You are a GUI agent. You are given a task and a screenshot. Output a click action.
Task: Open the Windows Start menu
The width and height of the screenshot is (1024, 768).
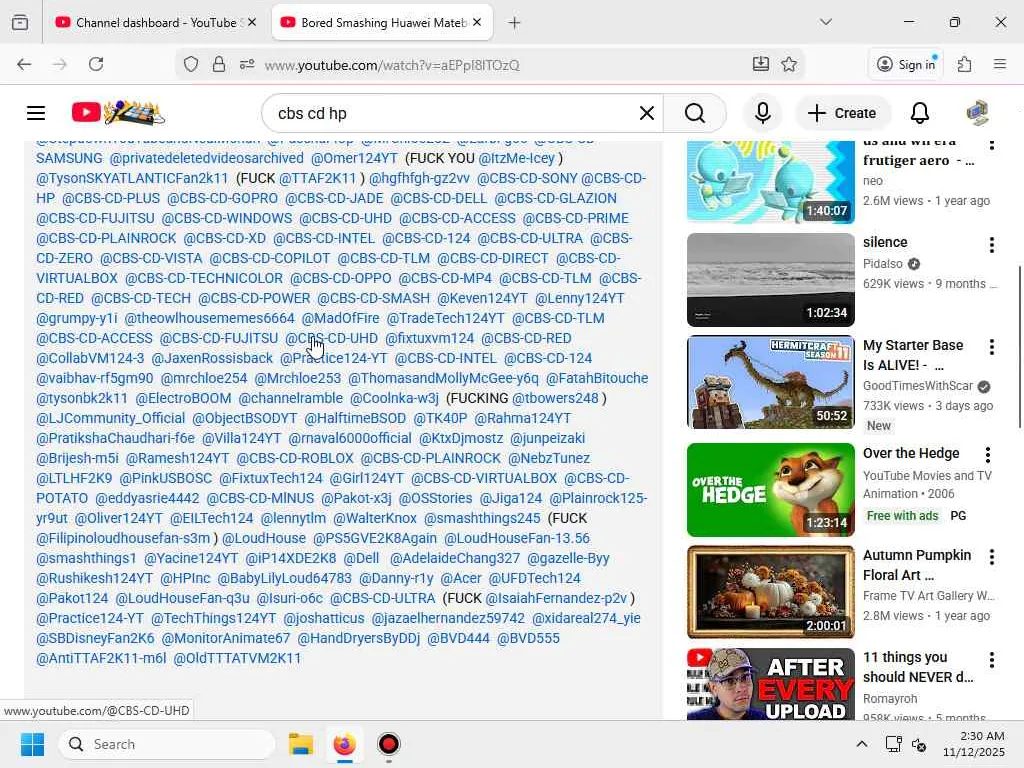[32, 744]
